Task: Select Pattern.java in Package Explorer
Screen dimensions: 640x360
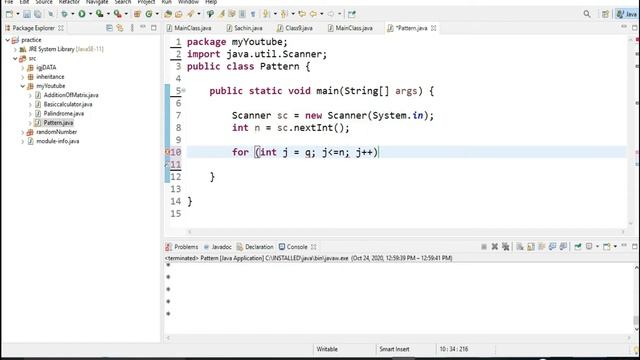Action: pyautogui.click(x=58, y=123)
